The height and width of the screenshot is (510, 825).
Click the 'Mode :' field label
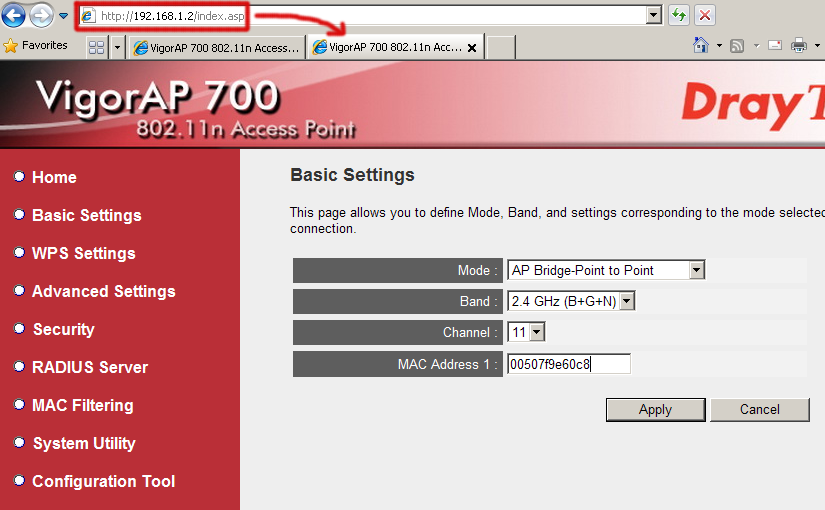[477, 271]
